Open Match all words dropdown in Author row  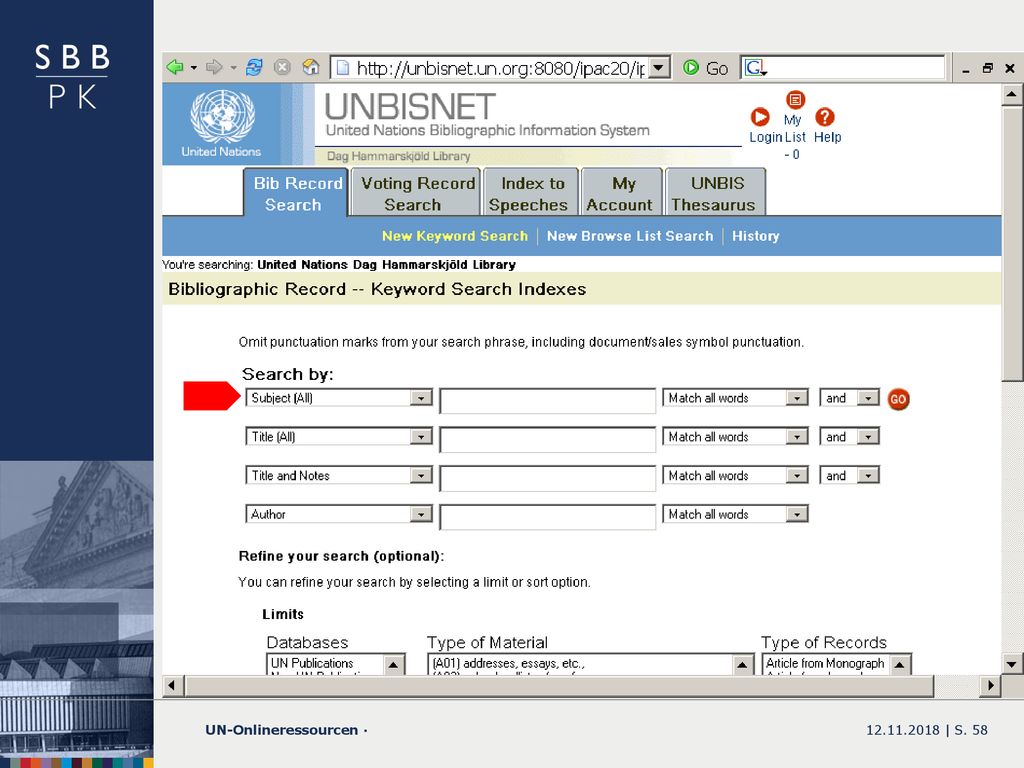[797, 514]
